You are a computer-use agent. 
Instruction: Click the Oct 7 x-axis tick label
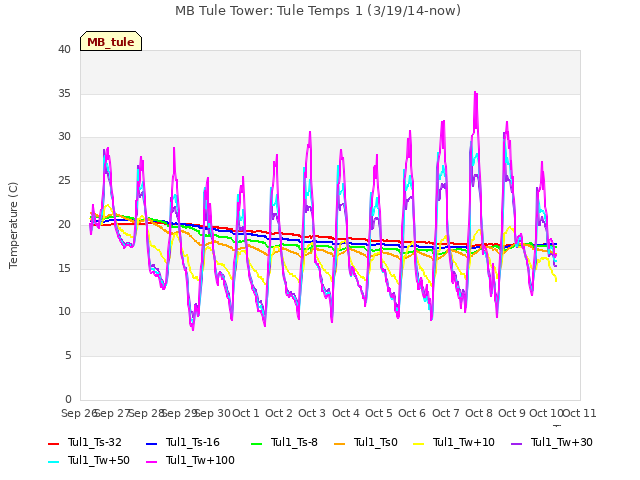(x=446, y=413)
